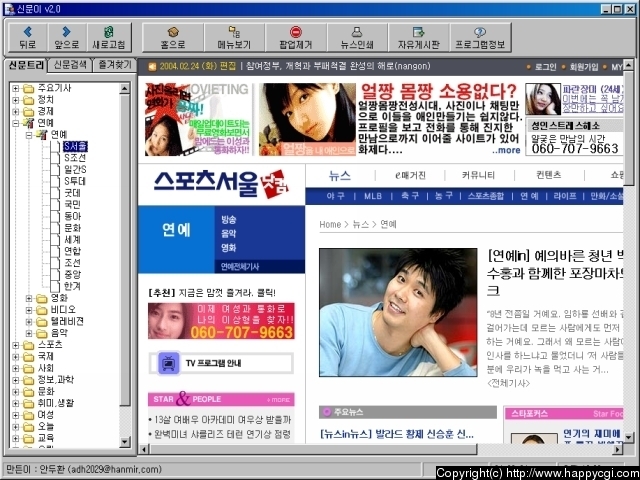The width and height of the screenshot is (640, 480).
Task: Expand the 정보,과학 tree node
Action: click(x=16, y=380)
